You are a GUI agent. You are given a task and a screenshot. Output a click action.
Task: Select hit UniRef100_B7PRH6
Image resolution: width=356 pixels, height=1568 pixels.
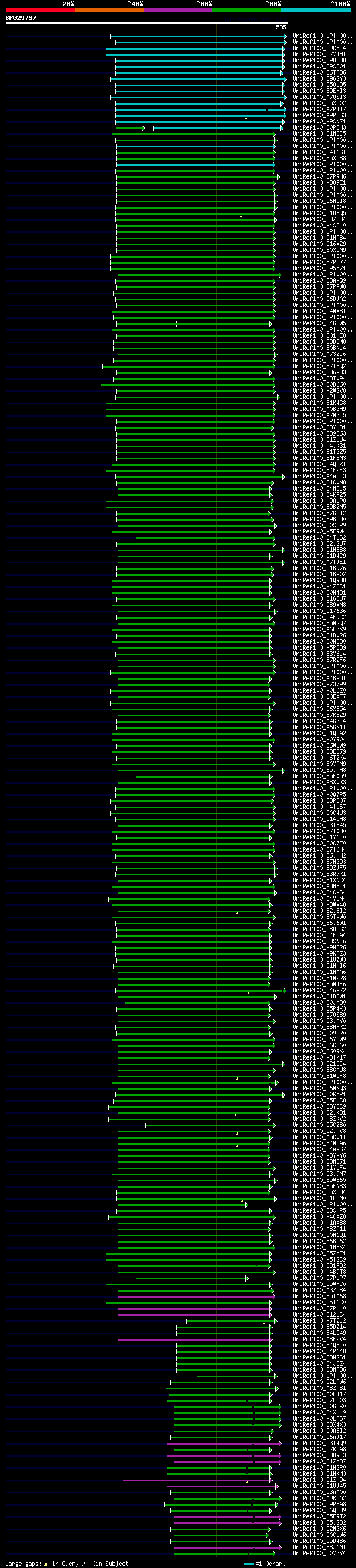[319, 176]
